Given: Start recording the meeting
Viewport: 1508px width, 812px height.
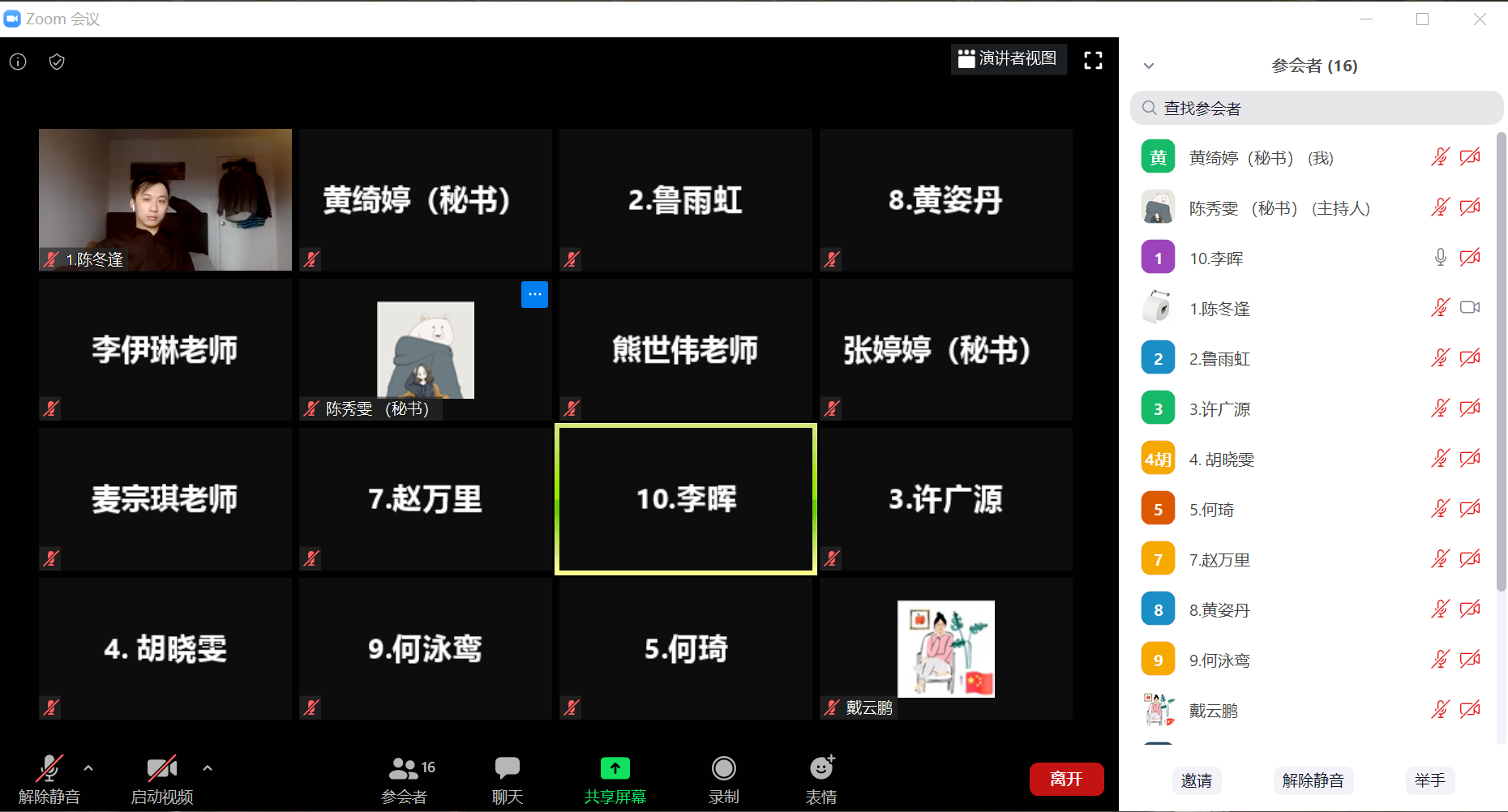Looking at the screenshot, I should (723, 780).
